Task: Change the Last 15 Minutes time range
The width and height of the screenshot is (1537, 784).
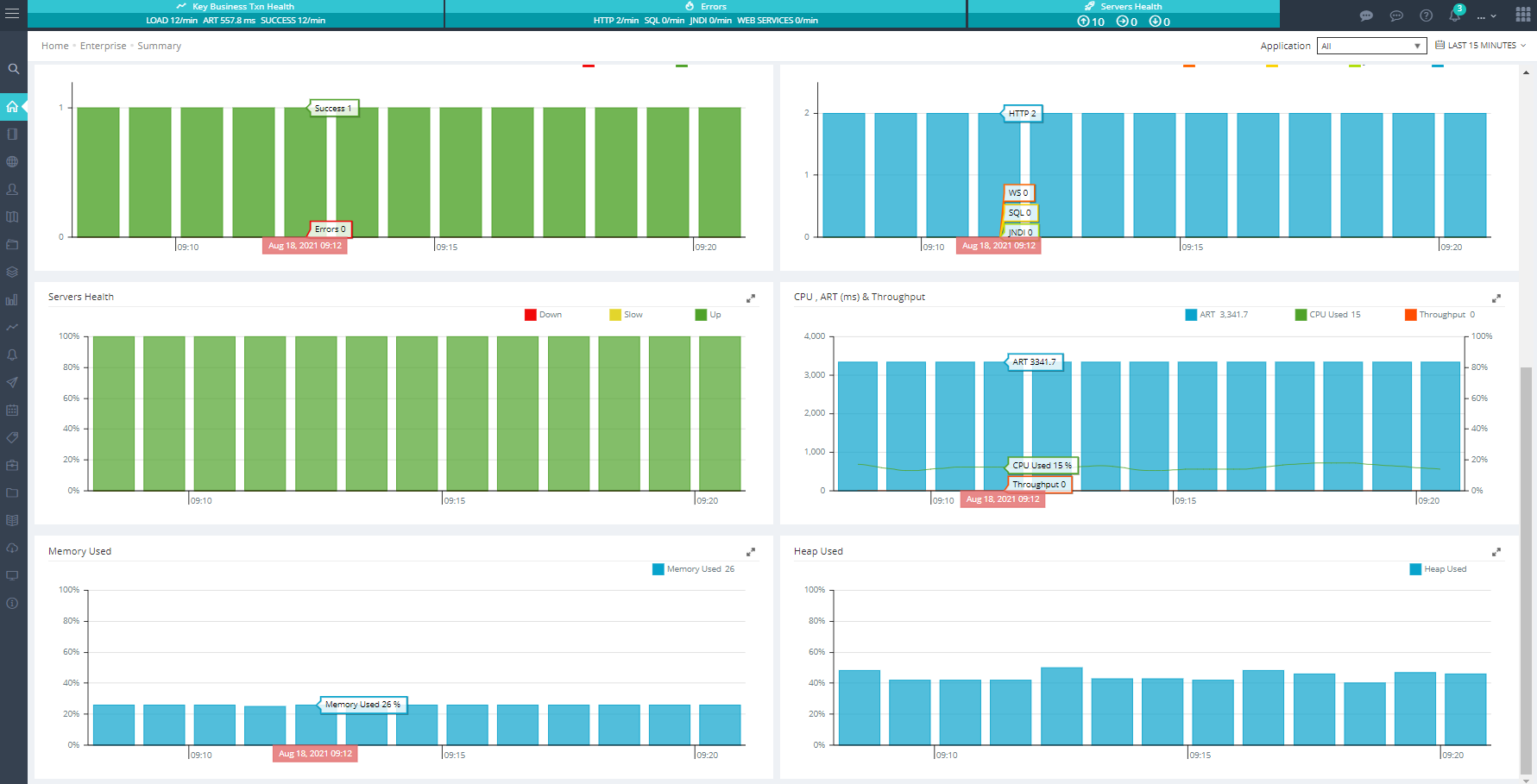Action: [x=1480, y=46]
